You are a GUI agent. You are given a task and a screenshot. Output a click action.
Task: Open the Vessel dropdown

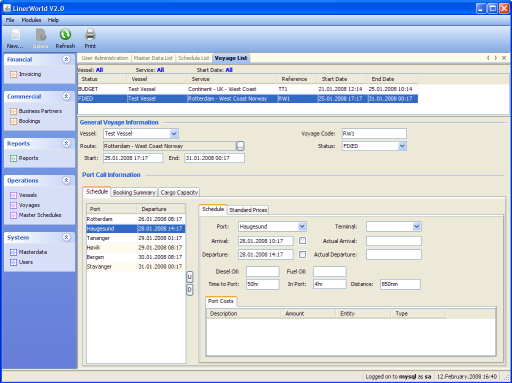click(x=174, y=134)
